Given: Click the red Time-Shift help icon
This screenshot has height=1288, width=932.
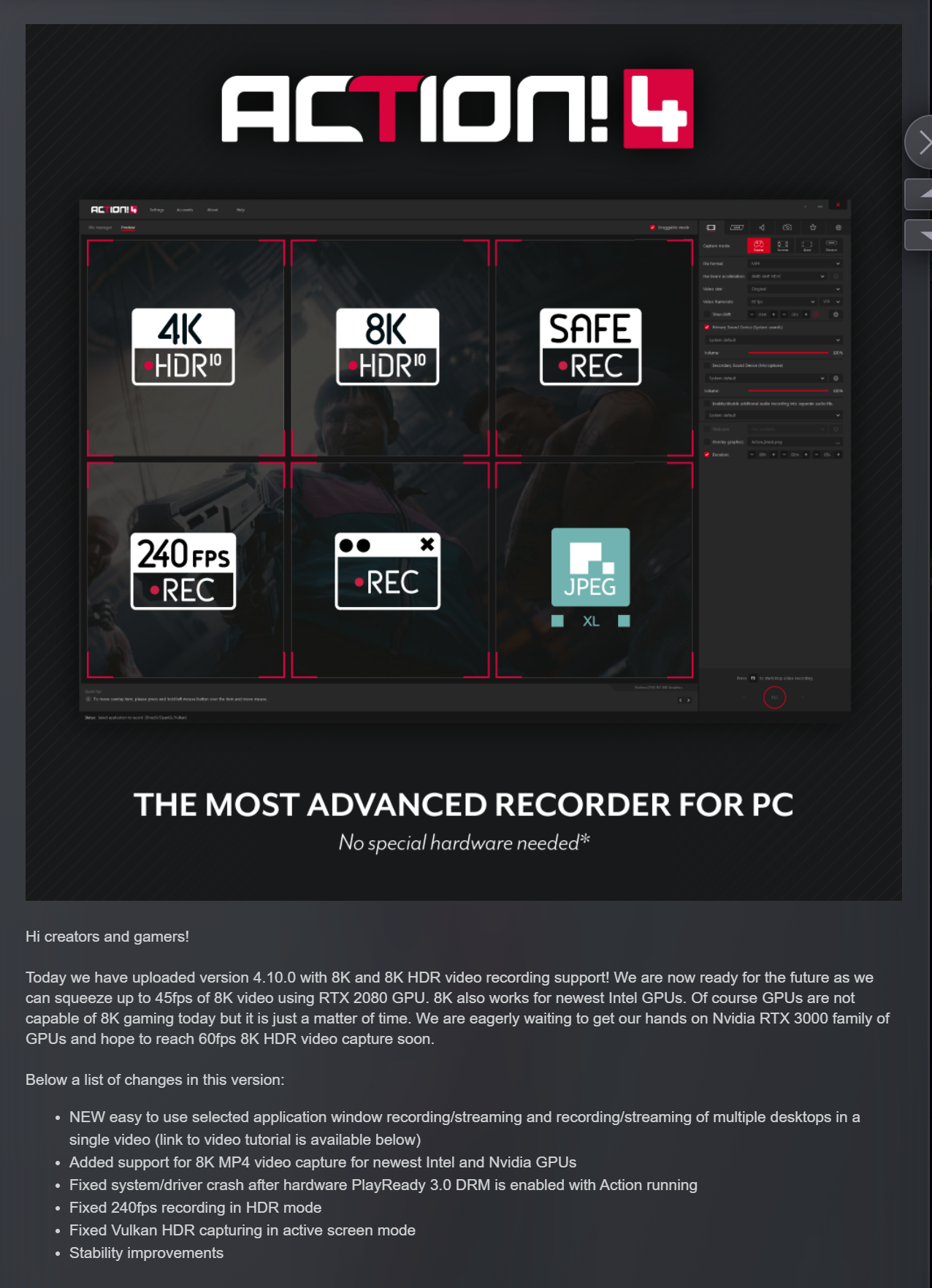Looking at the screenshot, I should coord(816,315).
